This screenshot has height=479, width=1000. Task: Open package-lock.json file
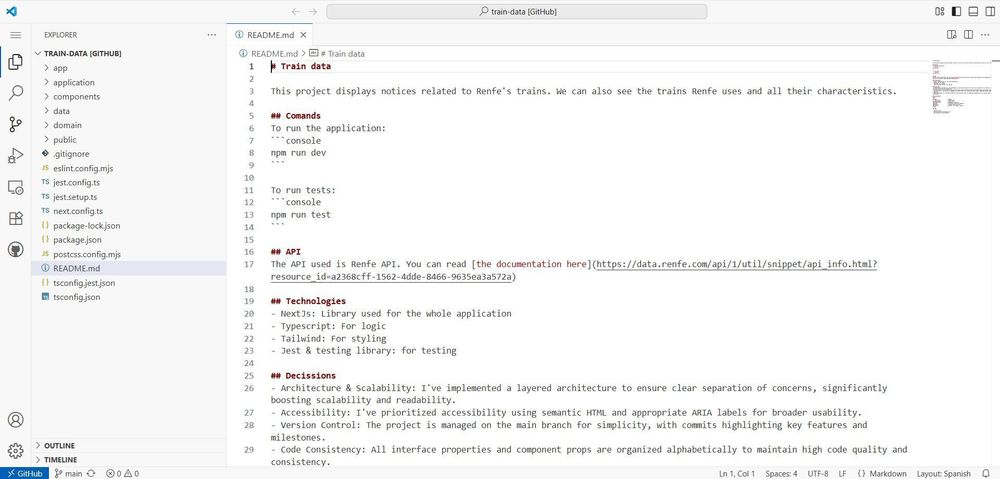[128, 226]
